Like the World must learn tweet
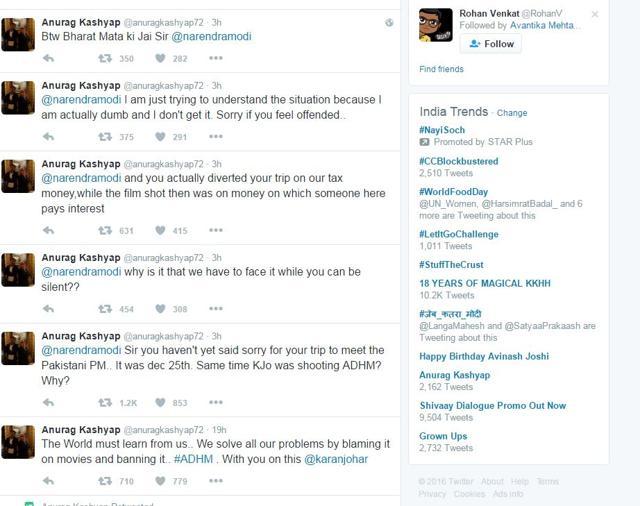 pyautogui.click(x=160, y=481)
